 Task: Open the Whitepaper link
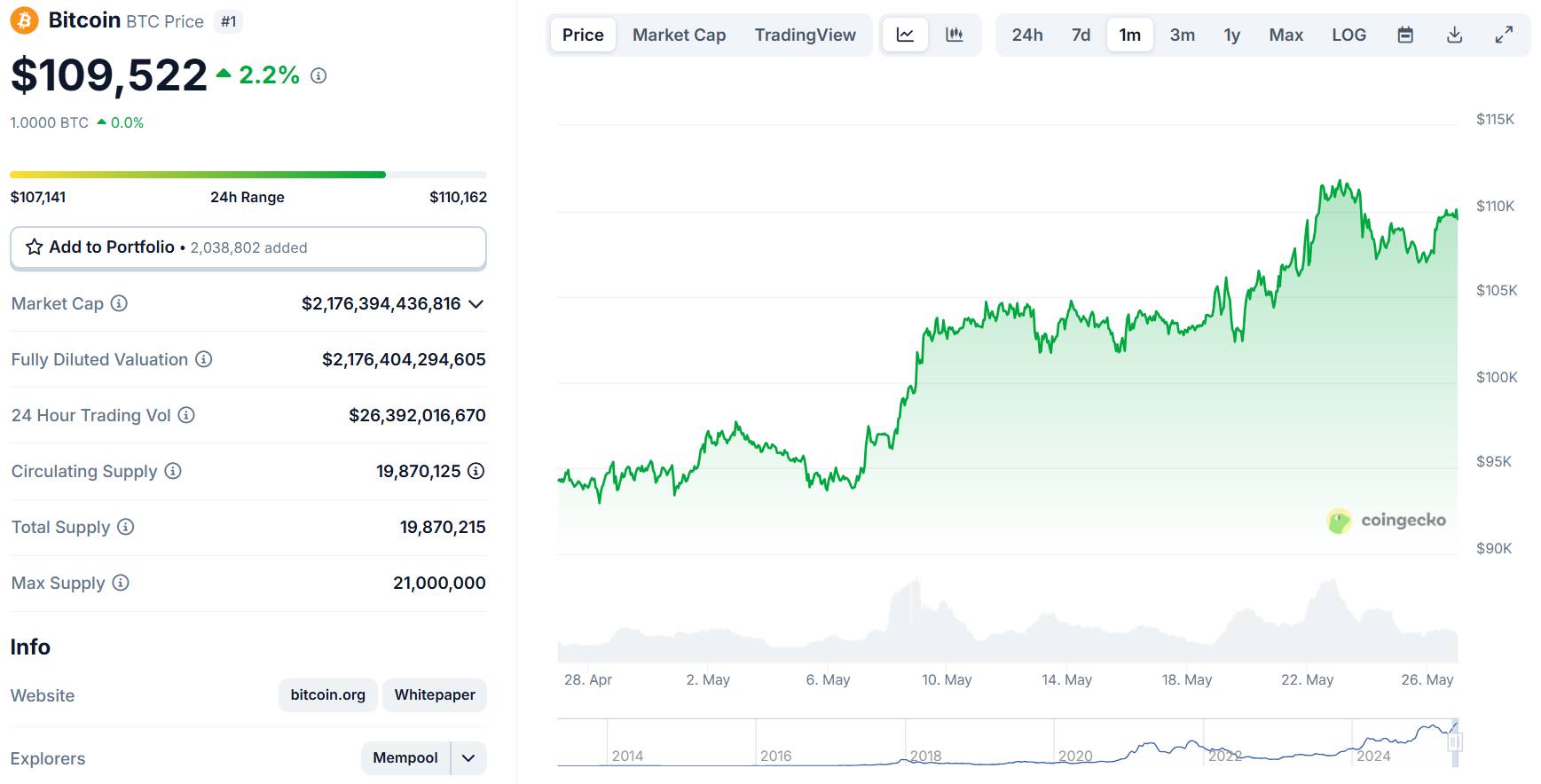point(435,694)
